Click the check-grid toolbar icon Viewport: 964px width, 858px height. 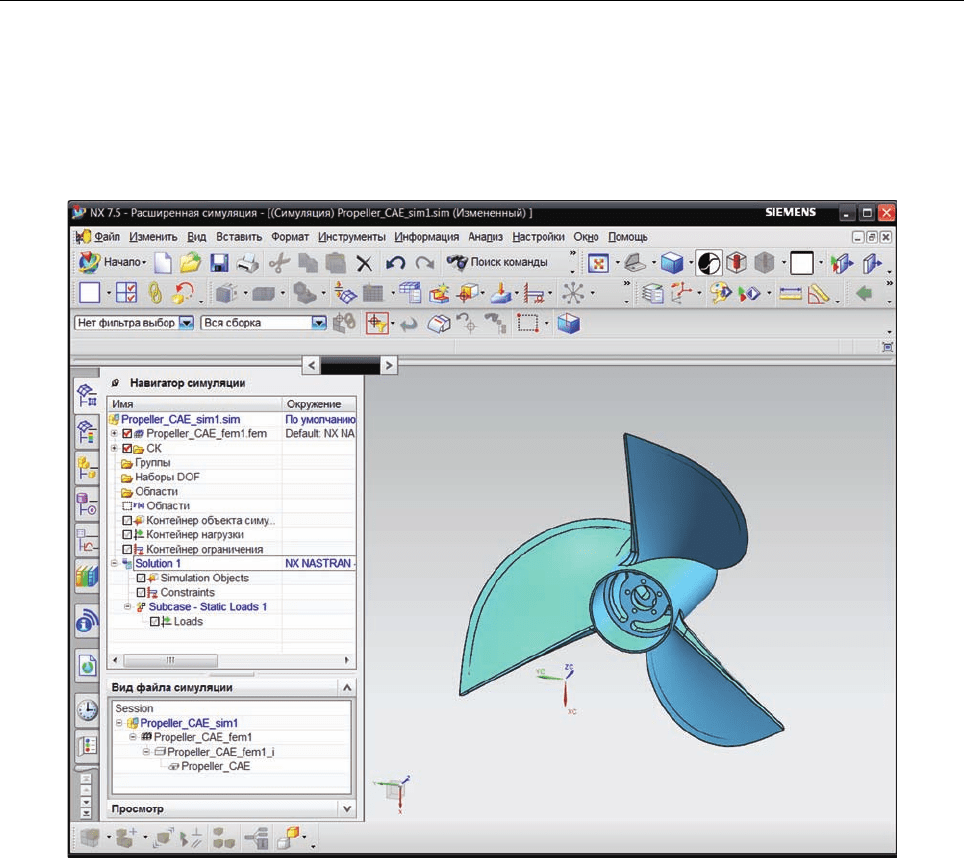pyautogui.click(x=127, y=293)
